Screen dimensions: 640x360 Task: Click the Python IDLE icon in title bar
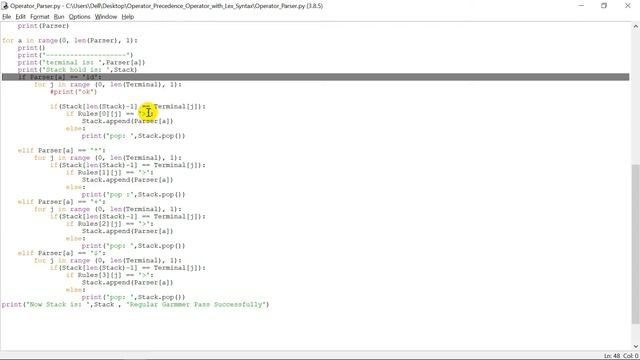tap(5, 6)
